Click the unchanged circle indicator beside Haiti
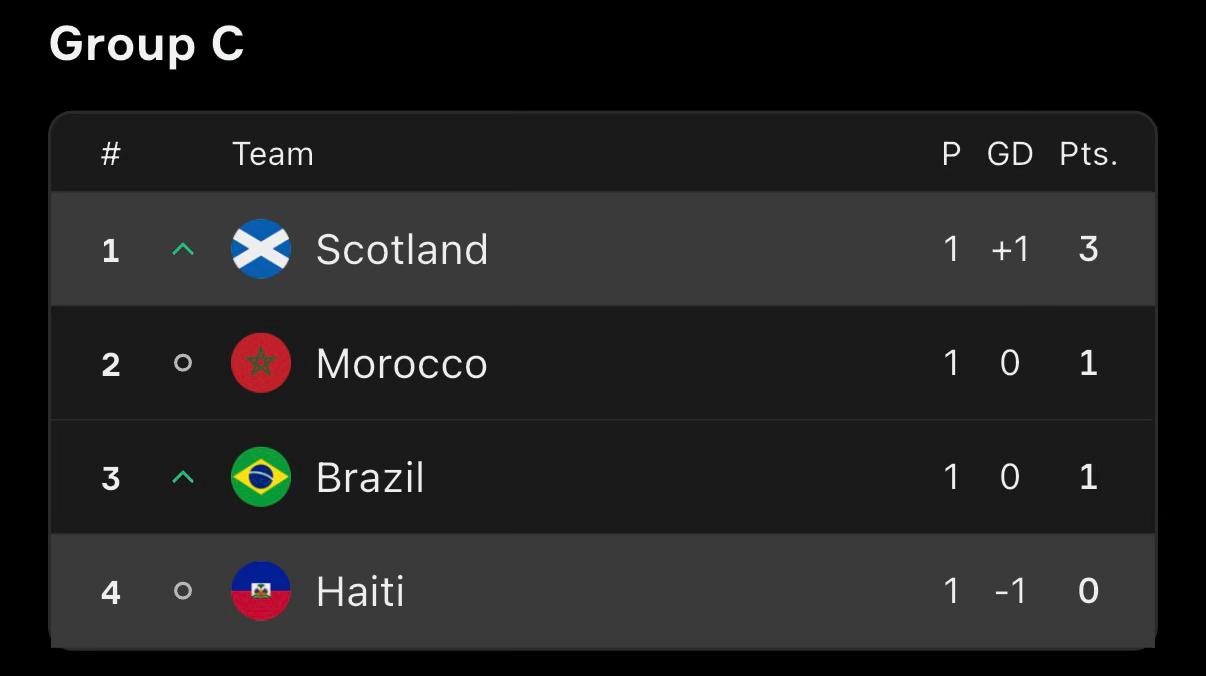This screenshot has height=676, width=1206. [x=182, y=591]
